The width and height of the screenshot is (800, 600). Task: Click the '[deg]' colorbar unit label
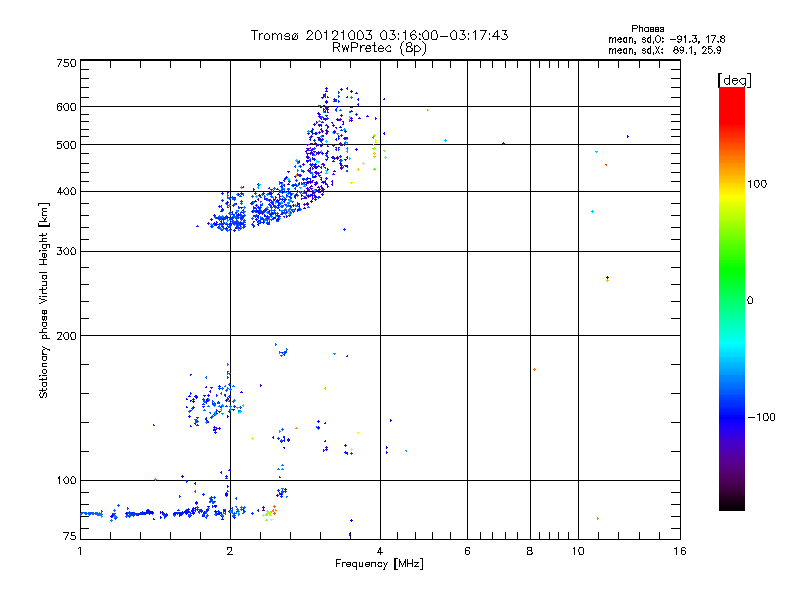click(734, 80)
